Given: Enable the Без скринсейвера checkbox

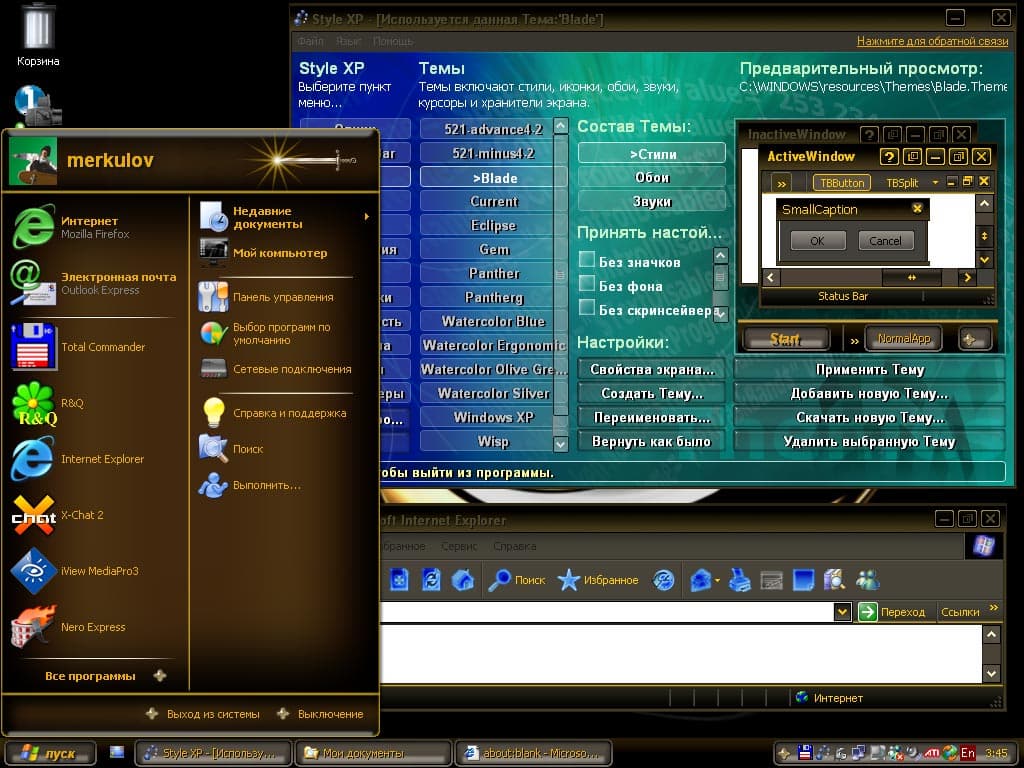Looking at the screenshot, I should click(586, 307).
